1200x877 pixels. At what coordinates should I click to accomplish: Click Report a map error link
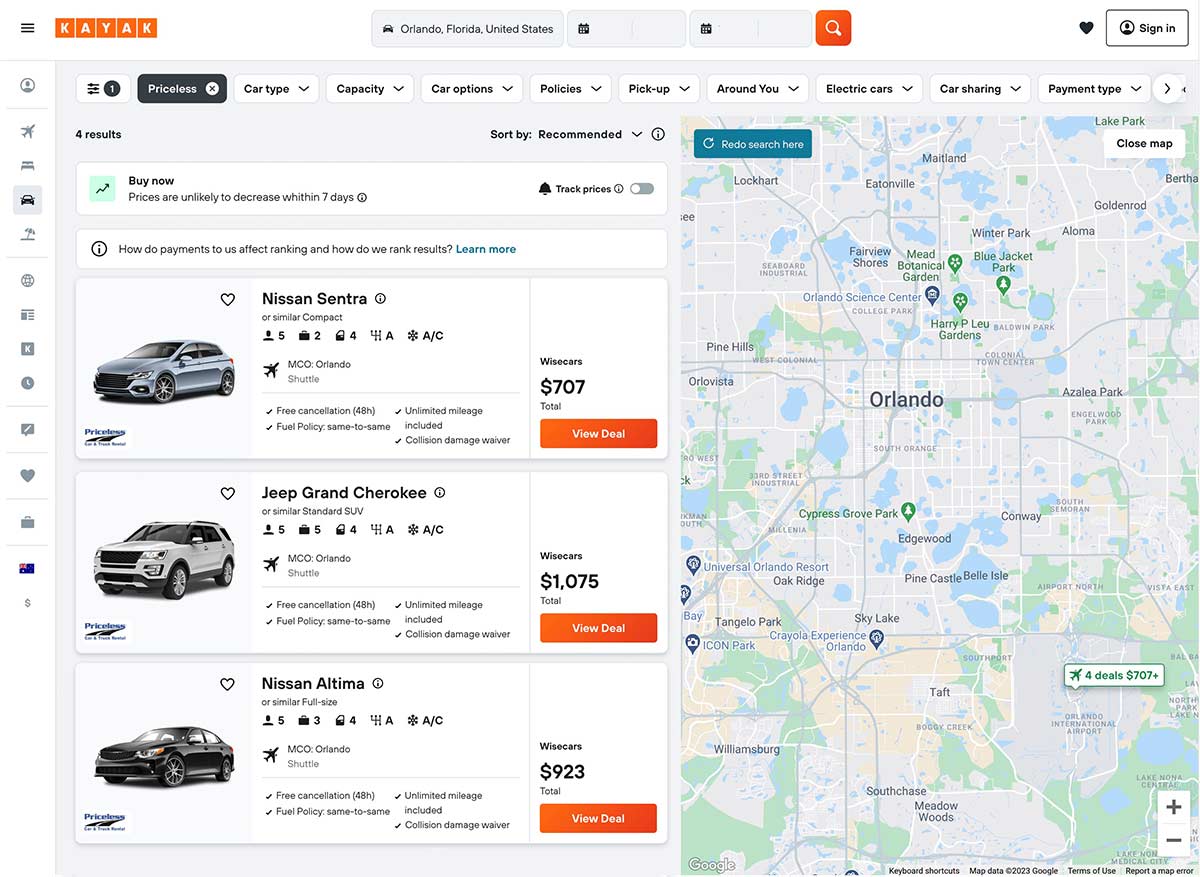coord(1161,871)
